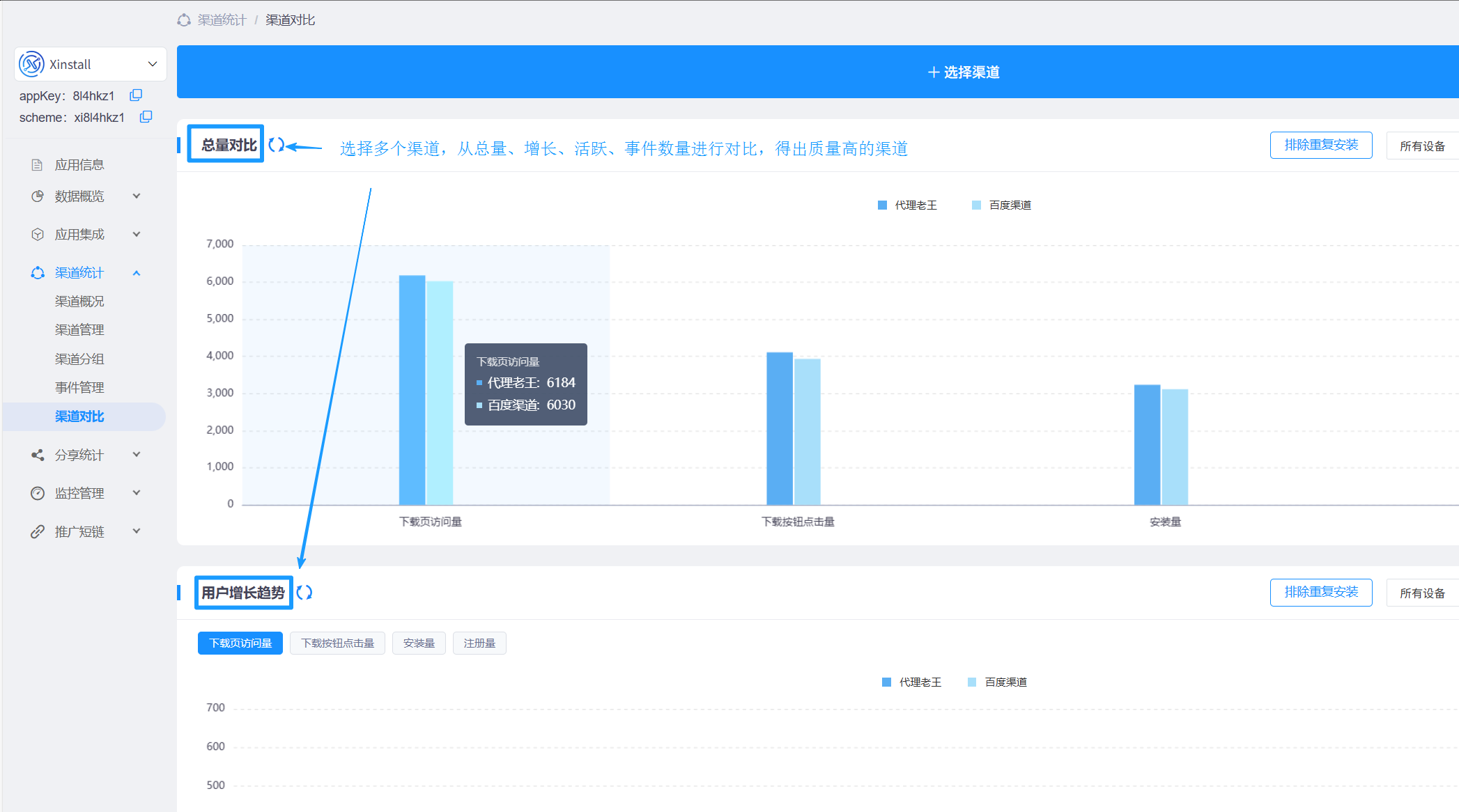
Task: Open 监控管理 via its clock icon
Action: 37,493
